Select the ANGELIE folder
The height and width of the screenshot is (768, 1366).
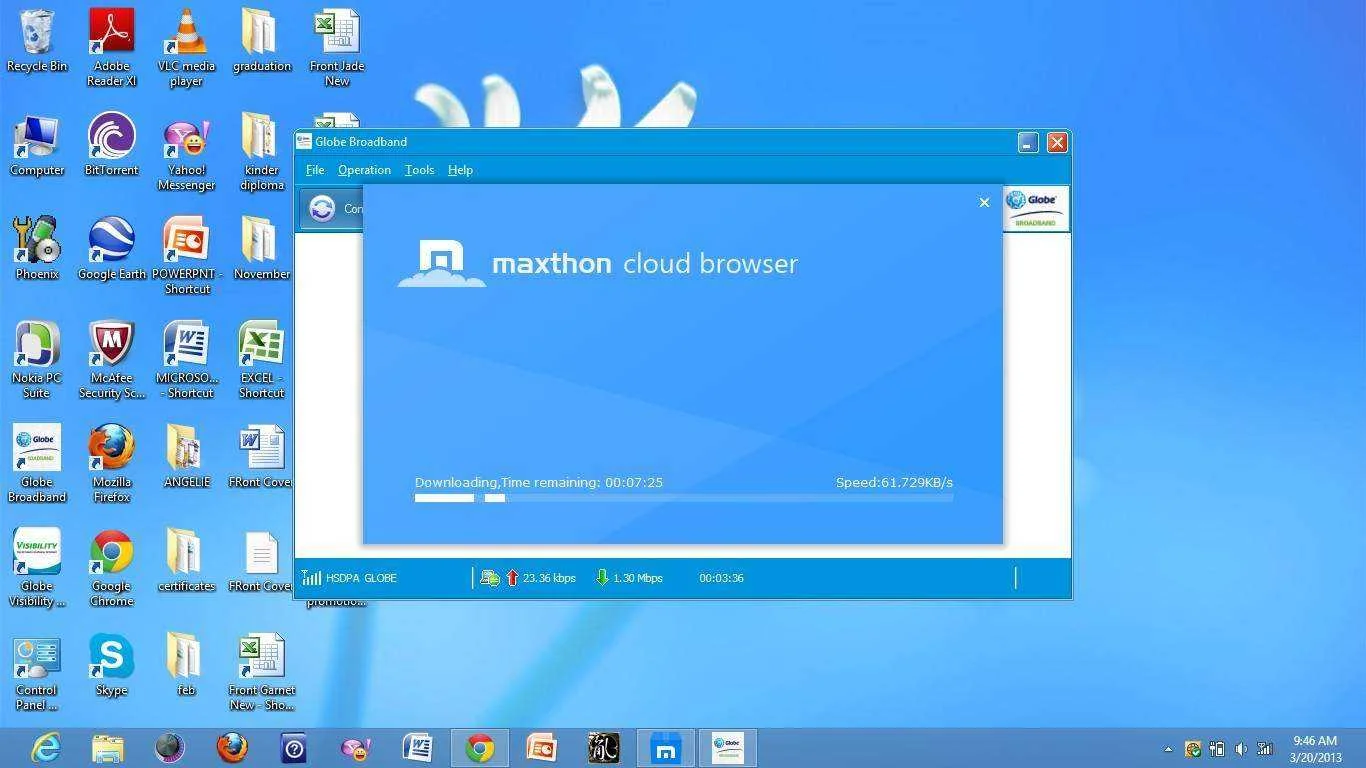click(x=186, y=458)
